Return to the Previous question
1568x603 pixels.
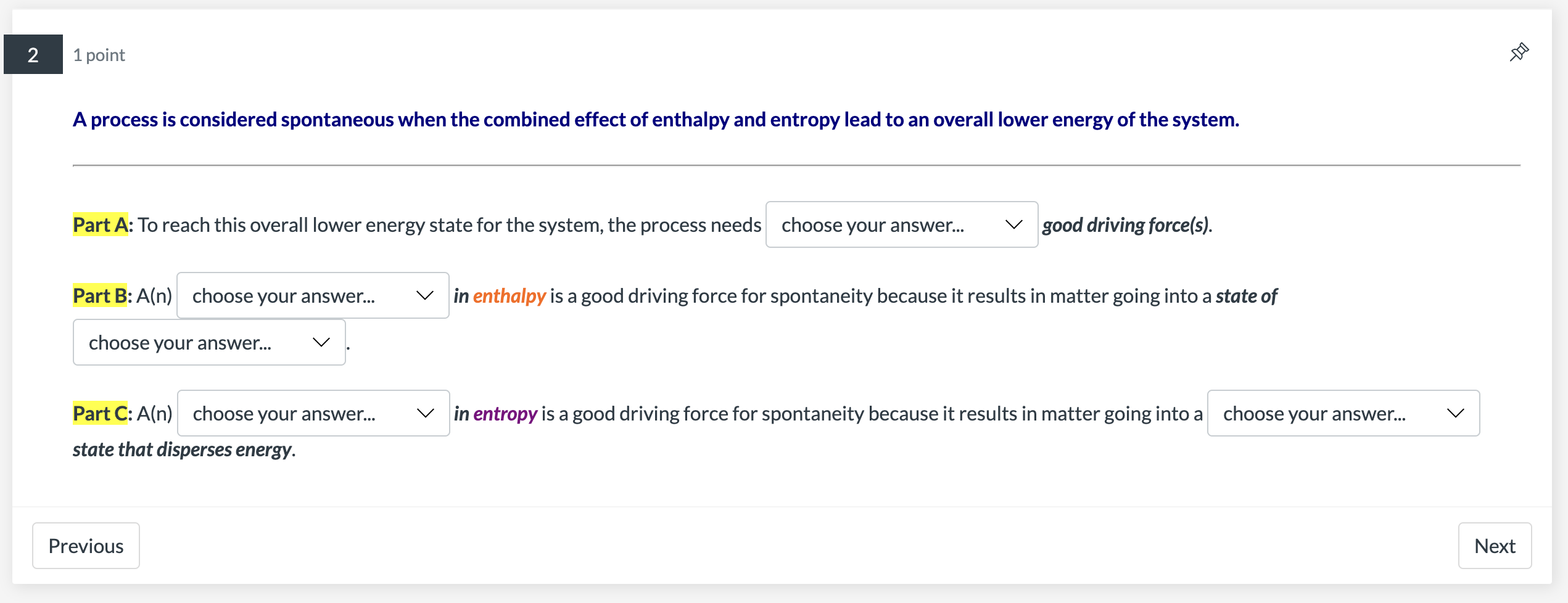pyautogui.click(x=86, y=545)
